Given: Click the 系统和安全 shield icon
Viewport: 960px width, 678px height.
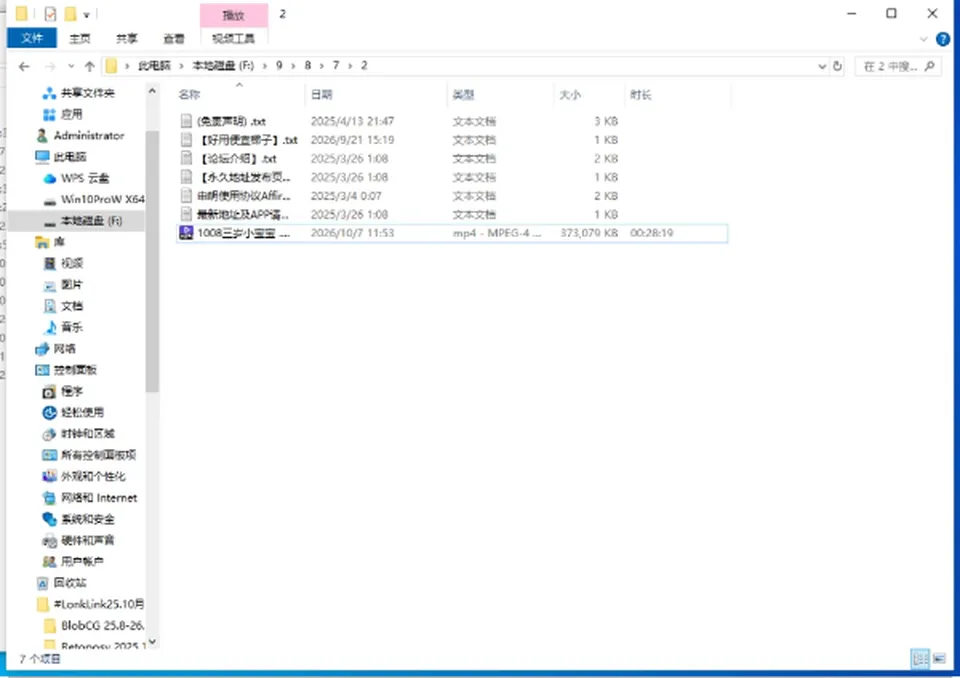Looking at the screenshot, I should click(50, 519).
